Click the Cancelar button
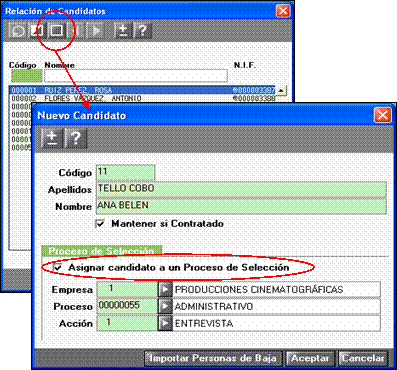The height and width of the screenshot is (370, 397). coord(363,358)
